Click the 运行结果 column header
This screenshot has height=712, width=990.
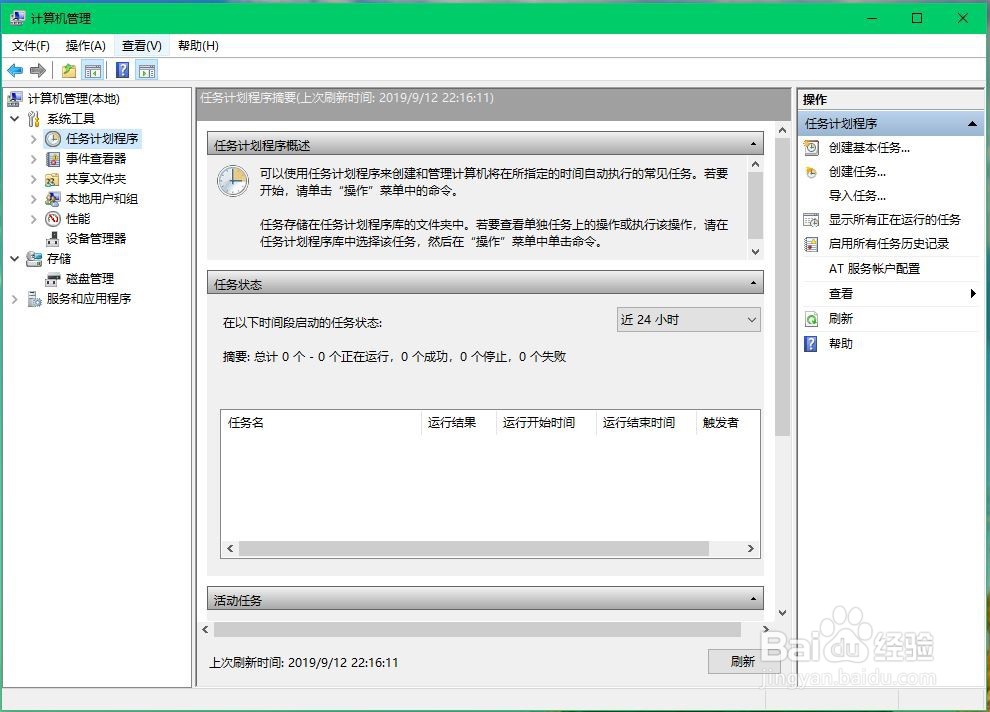(458, 423)
